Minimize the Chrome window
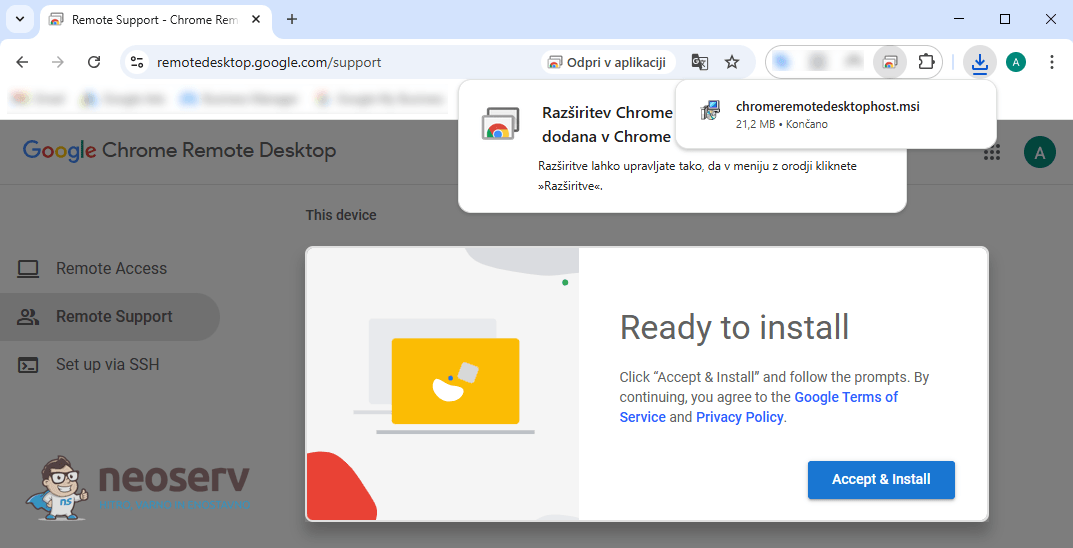The height and width of the screenshot is (548, 1073). [959, 19]
